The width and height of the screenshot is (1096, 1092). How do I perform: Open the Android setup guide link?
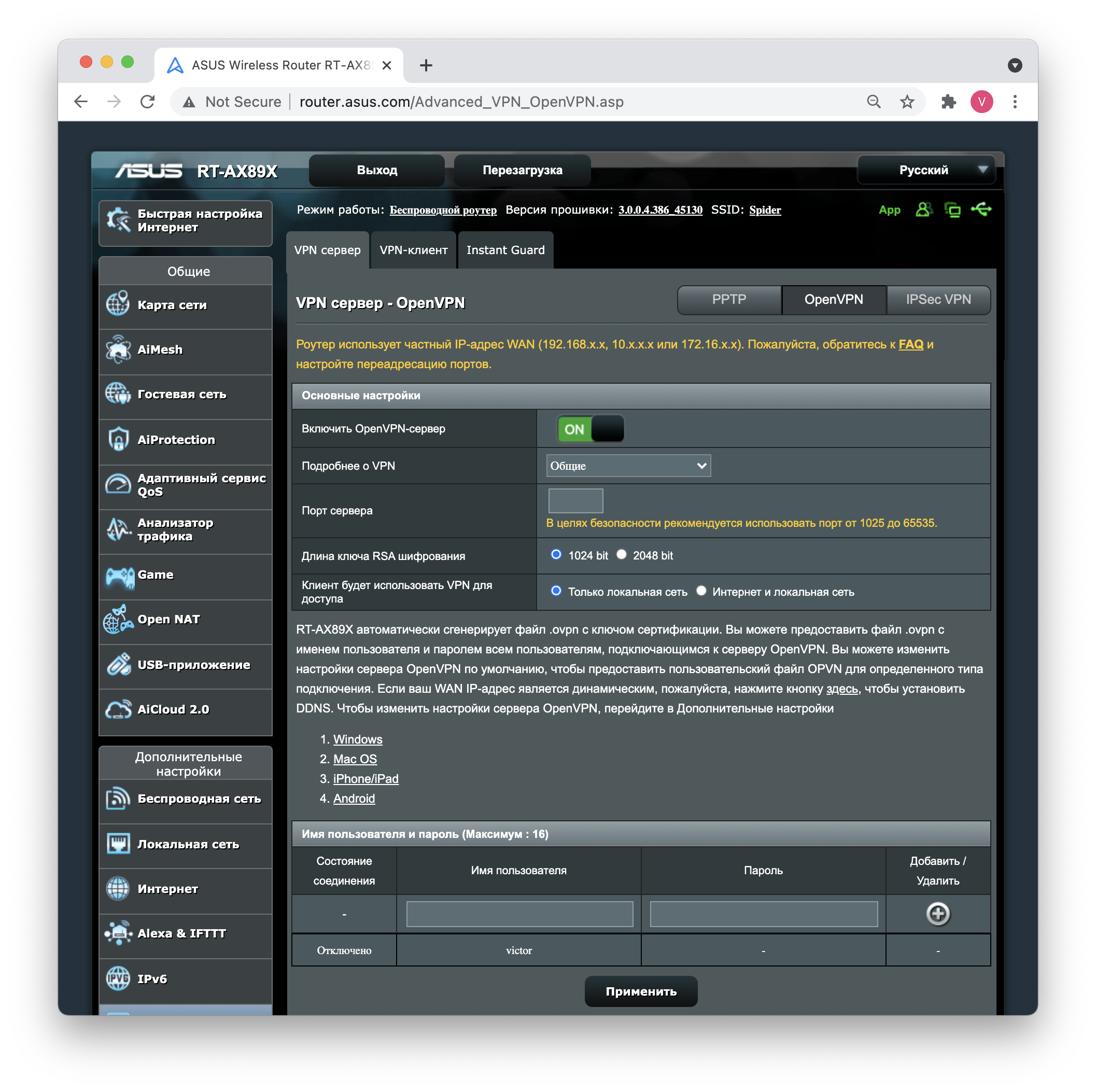[x=354, y=798]
